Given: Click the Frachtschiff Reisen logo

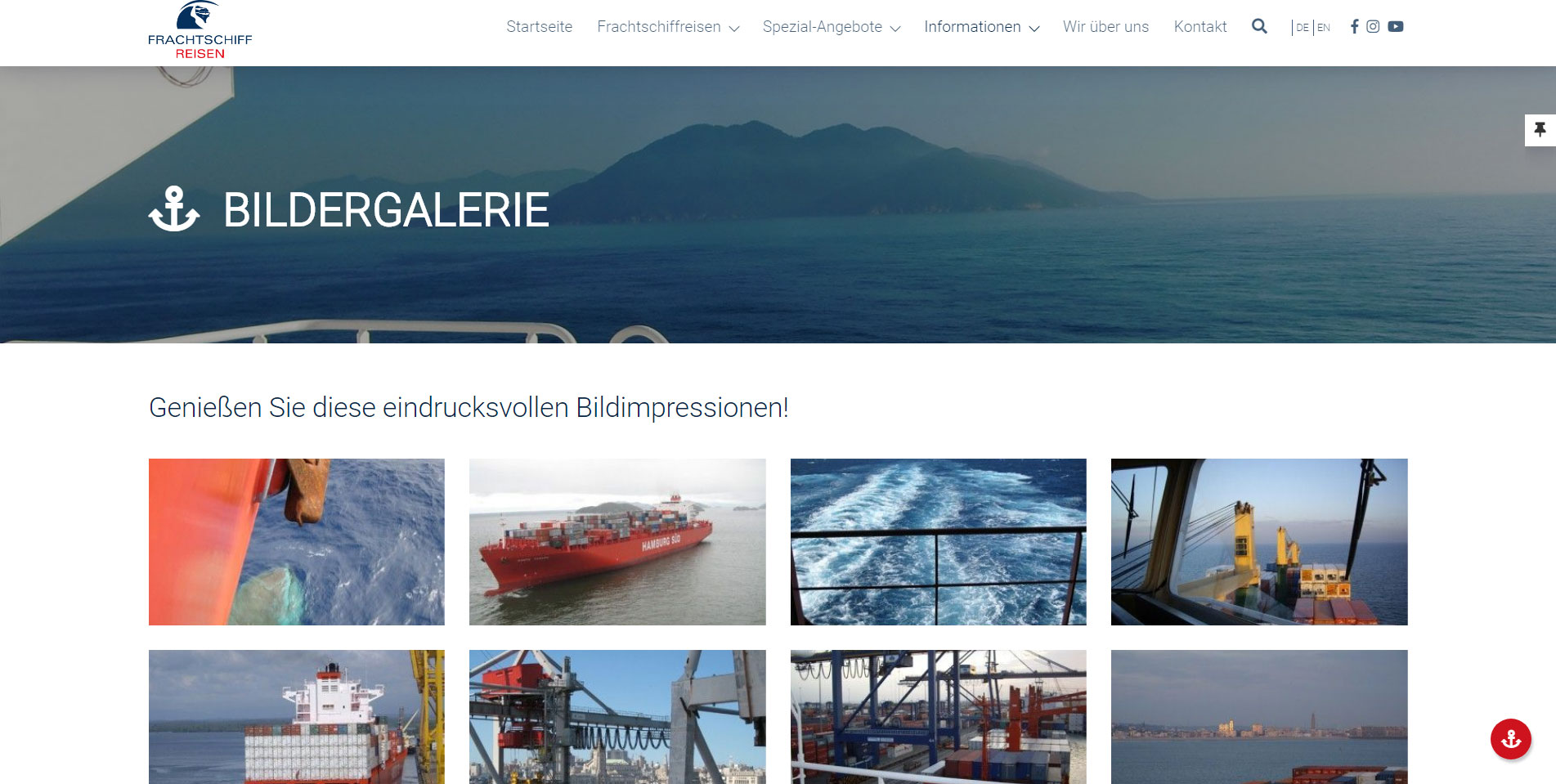Looking at the screenshot, I should click(x=200, y=30).
